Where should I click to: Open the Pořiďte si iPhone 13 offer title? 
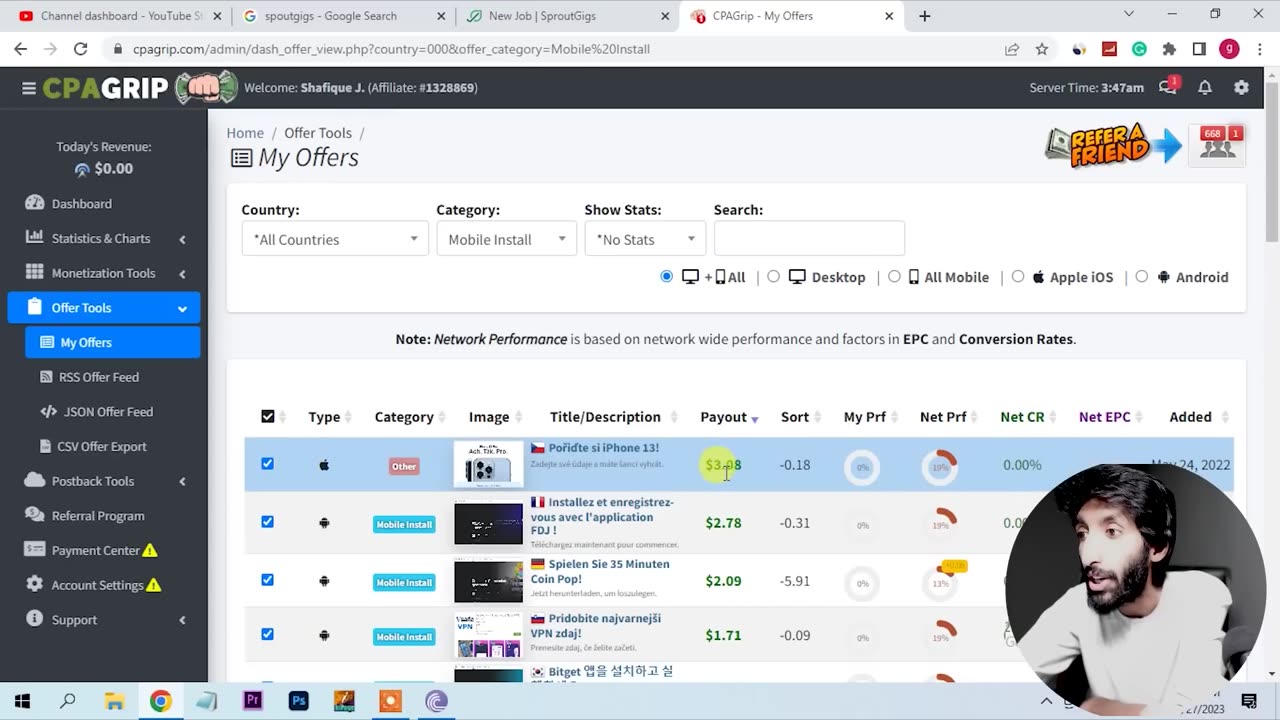tap(603, 448)
